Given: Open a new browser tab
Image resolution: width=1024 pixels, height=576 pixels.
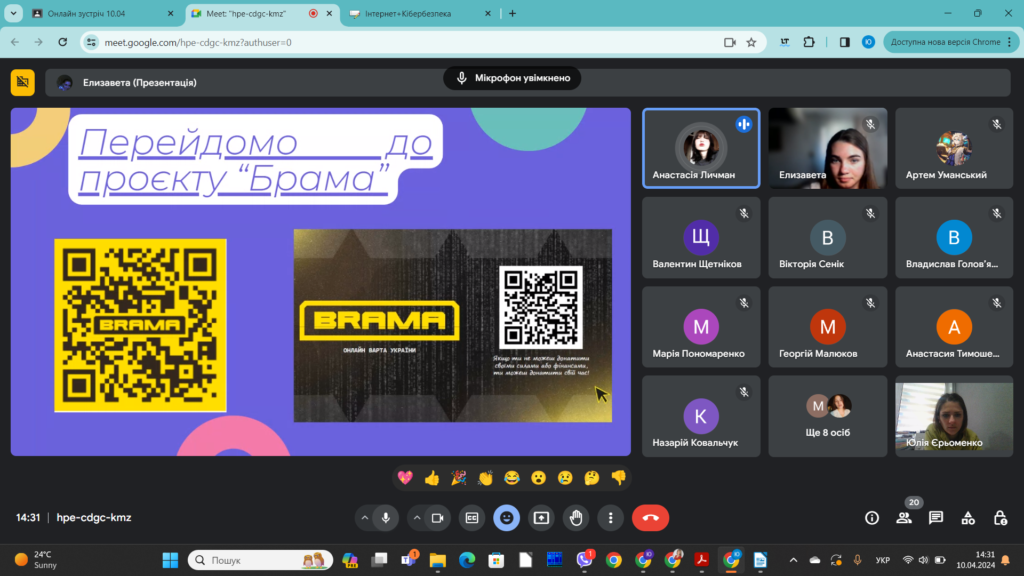Looking at the screenshot, I should (x=513, y=14).
